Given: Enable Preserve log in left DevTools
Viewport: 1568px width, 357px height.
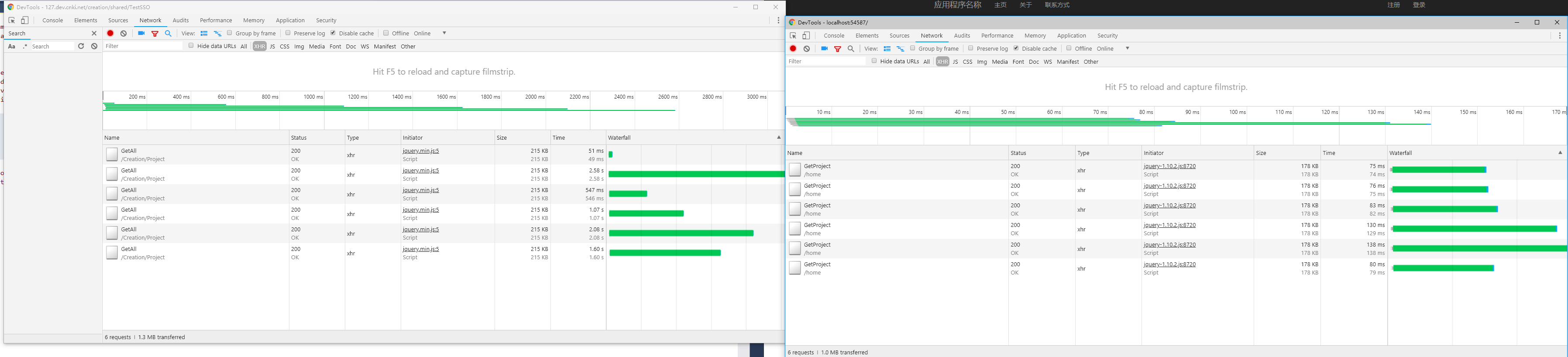Looking at the screenshot, I should [x=288, y=33].
